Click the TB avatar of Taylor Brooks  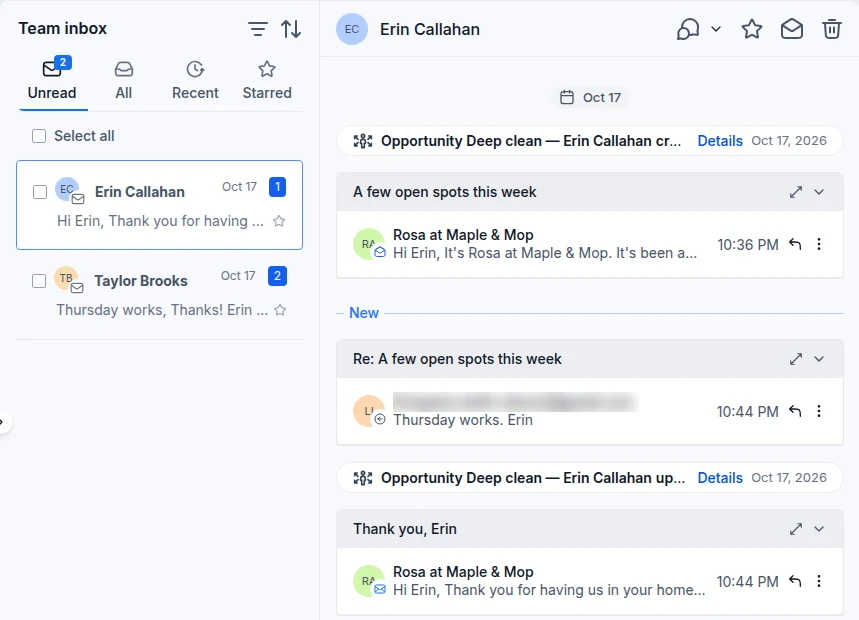click(66, 278)
